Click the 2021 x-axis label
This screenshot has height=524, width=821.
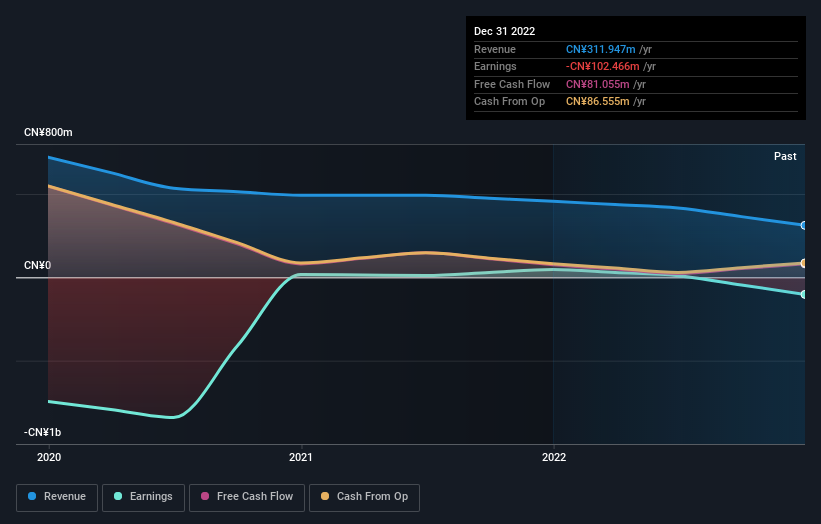click(301, 457)
